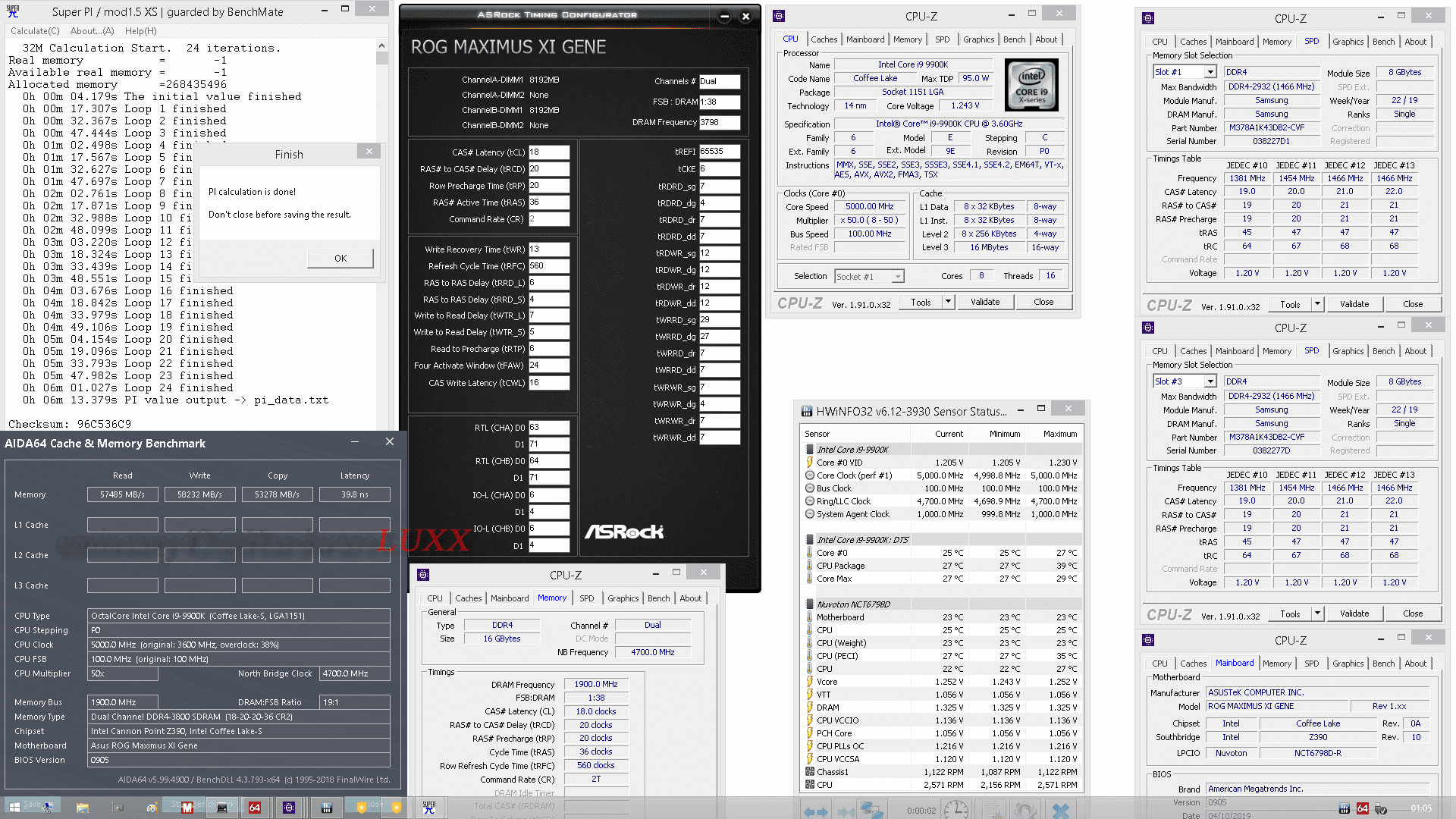The width and height of the screenshot is (1456, 819).
Task: Click HWiNFO blue X close sensors icon
Action: (1060, 810)
